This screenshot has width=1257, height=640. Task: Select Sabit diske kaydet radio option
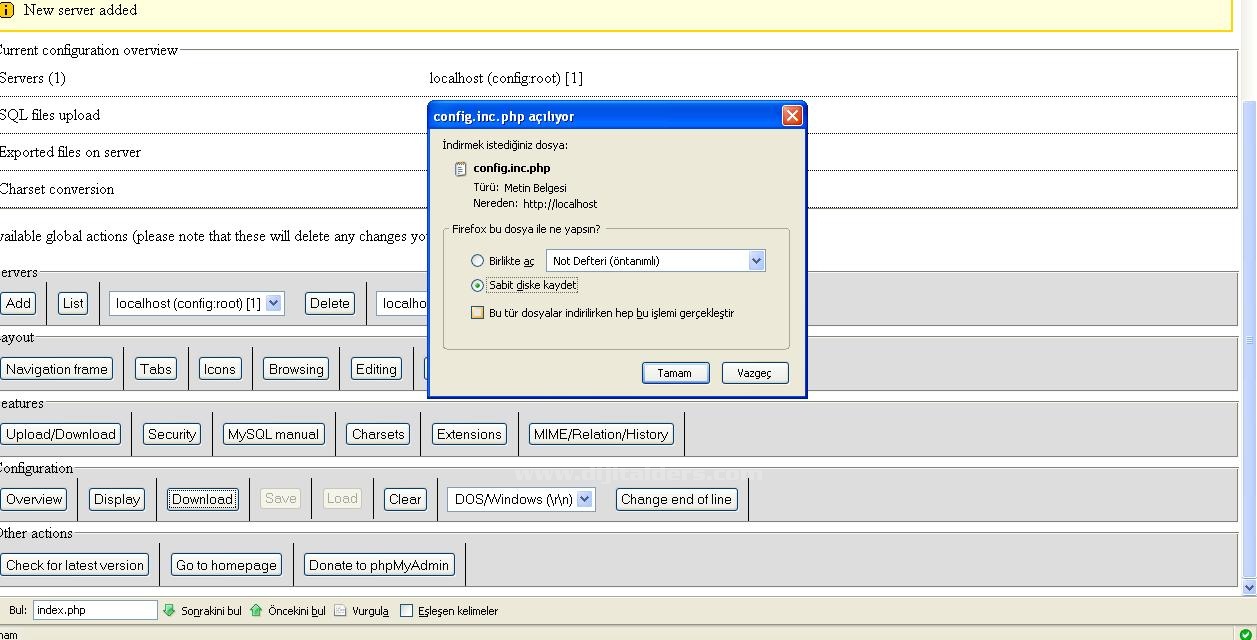478,285
